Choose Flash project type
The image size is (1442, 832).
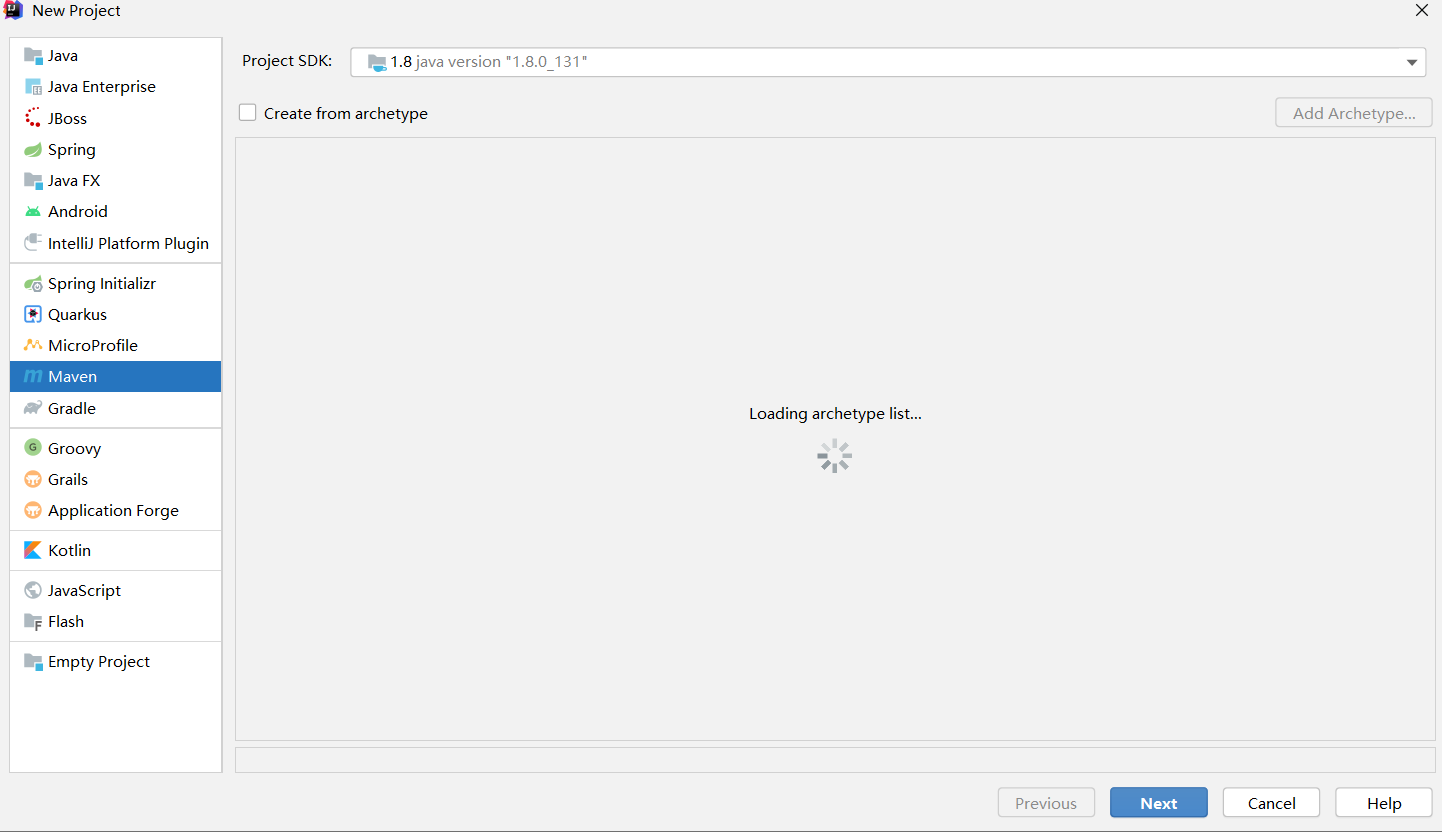(x=115, y=622)
